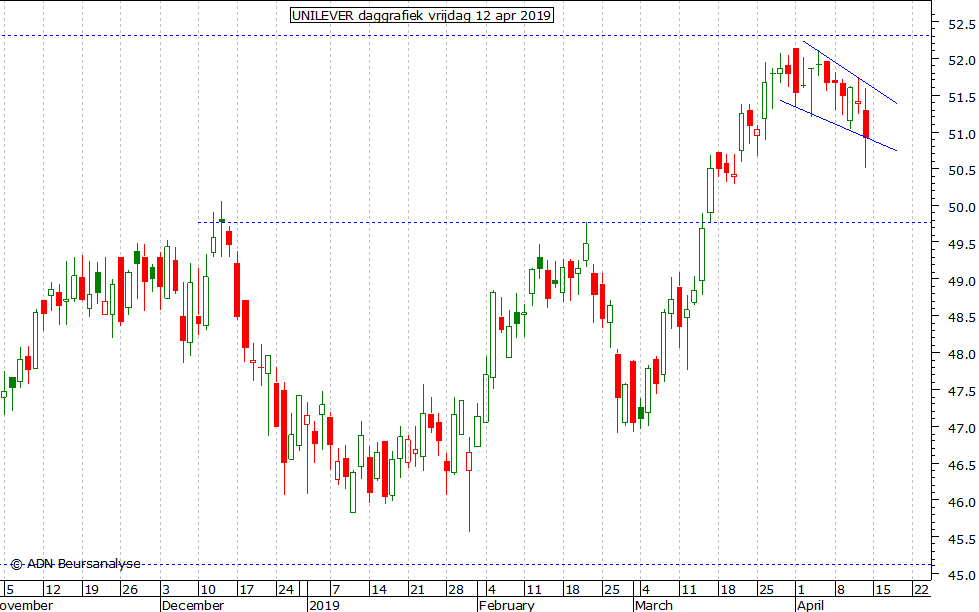This screenshot has width=979, height=612.
Task: Click the date label 24 in December
Action: click(x=286, y=590)
